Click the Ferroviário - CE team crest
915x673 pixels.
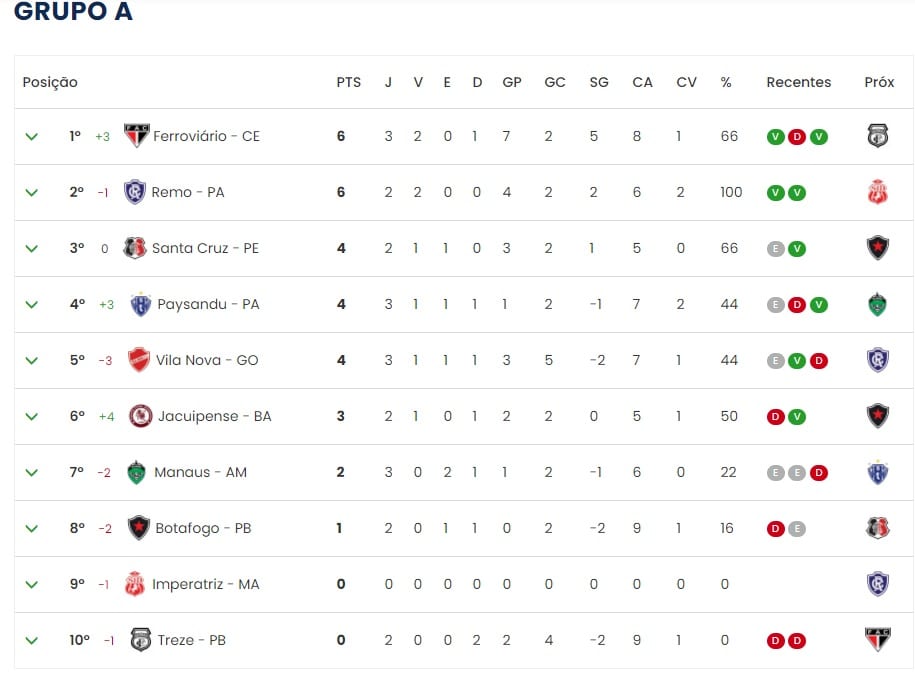[x=136, y=136]
